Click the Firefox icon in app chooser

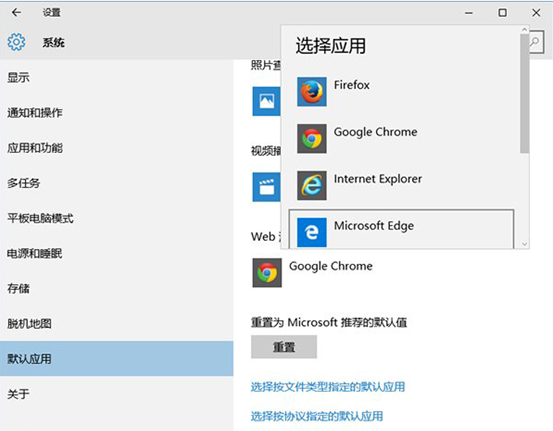[311, 92]
